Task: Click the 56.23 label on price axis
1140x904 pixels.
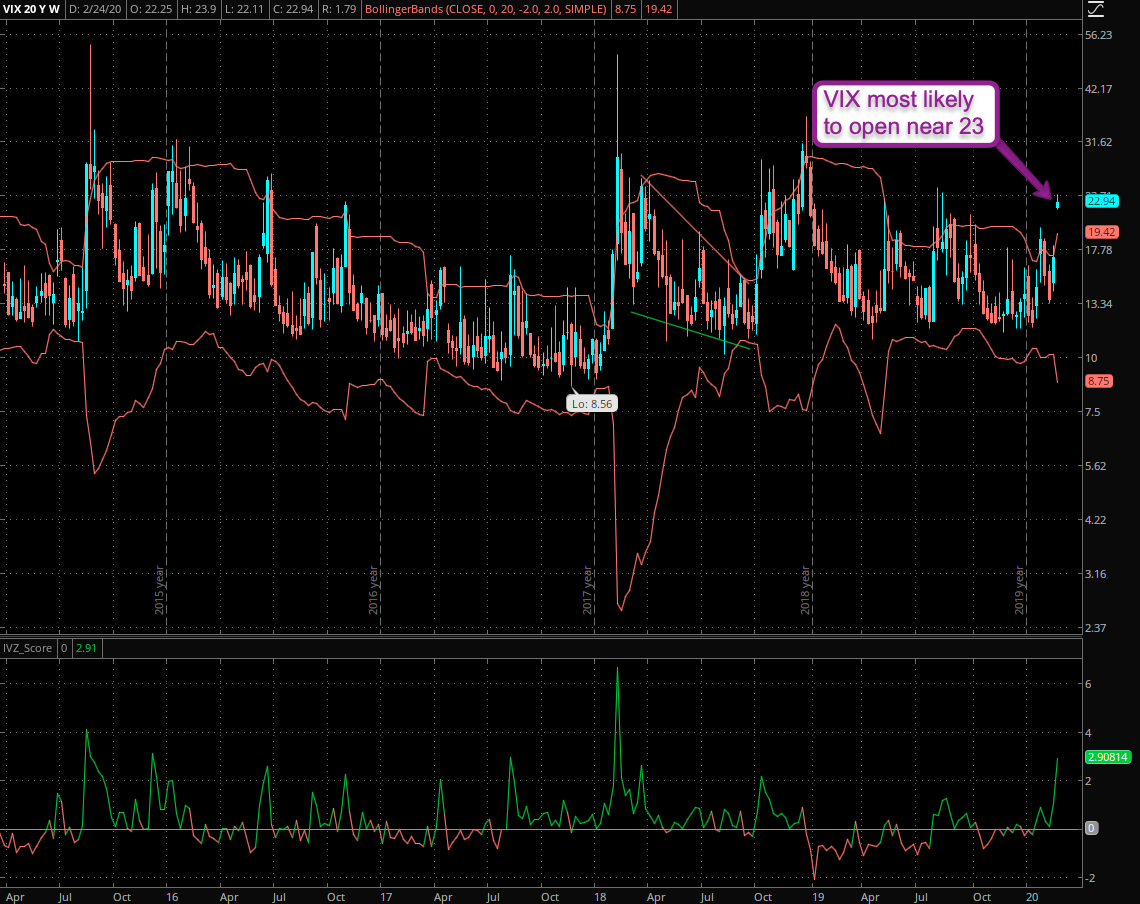Action: pyautogui.click(x=1099, y=35)
